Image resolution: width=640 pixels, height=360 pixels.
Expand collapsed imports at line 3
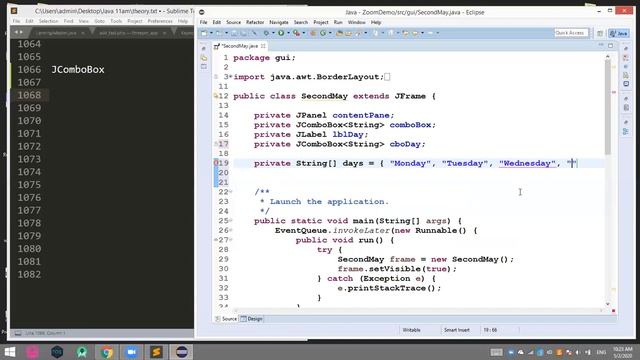(x=231, y=77)
